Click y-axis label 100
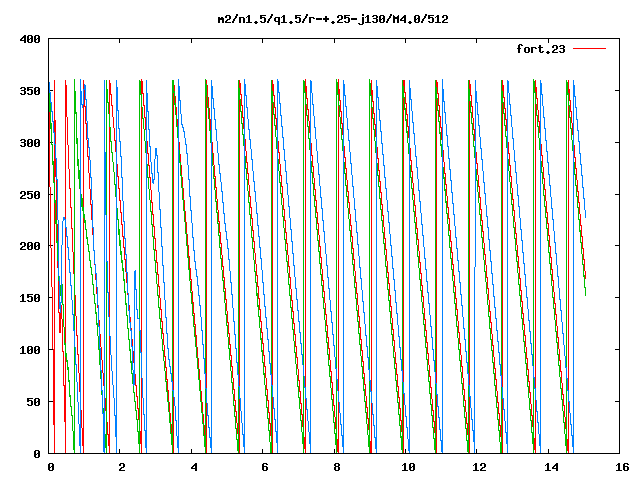 (x=30, y=350)
